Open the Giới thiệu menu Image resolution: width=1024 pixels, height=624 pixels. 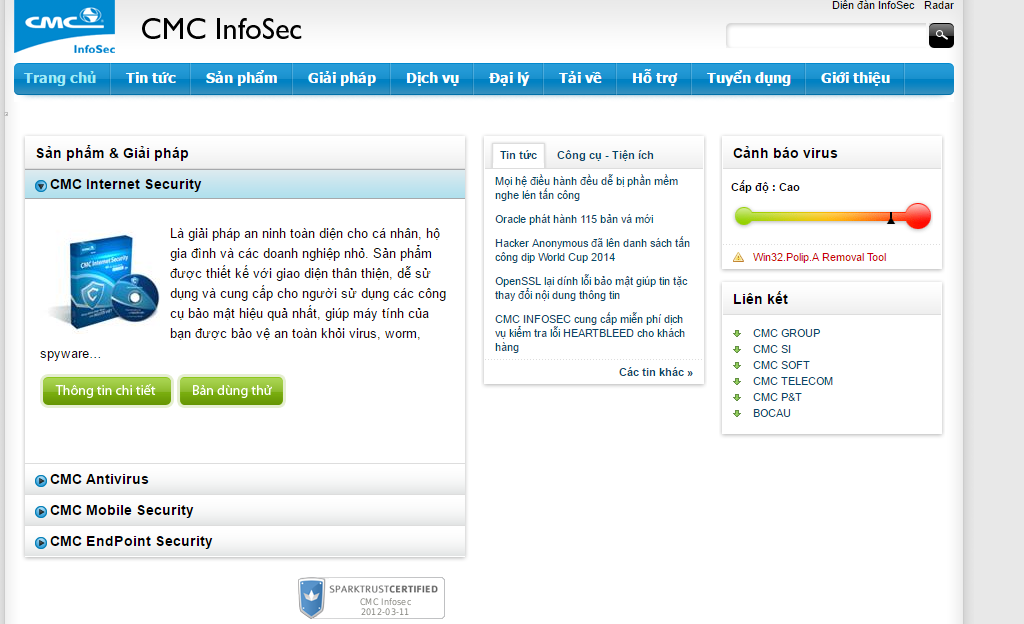tap(856, 78)
